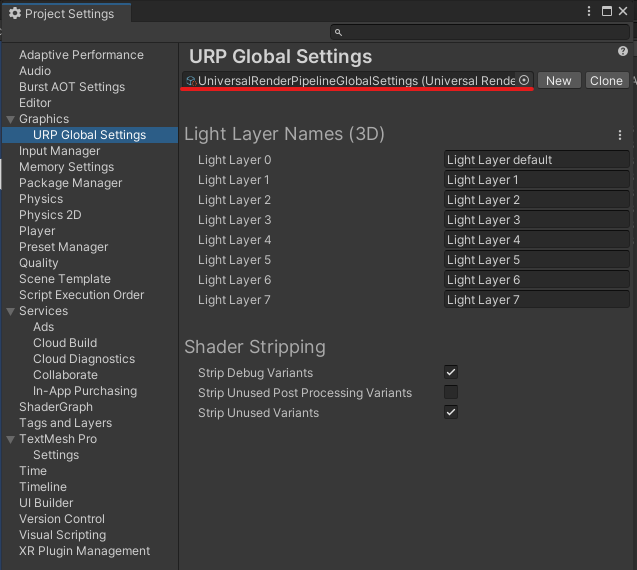Edit the Light Layer 6 name field
The image size is (637, 570).
point(537,280)
